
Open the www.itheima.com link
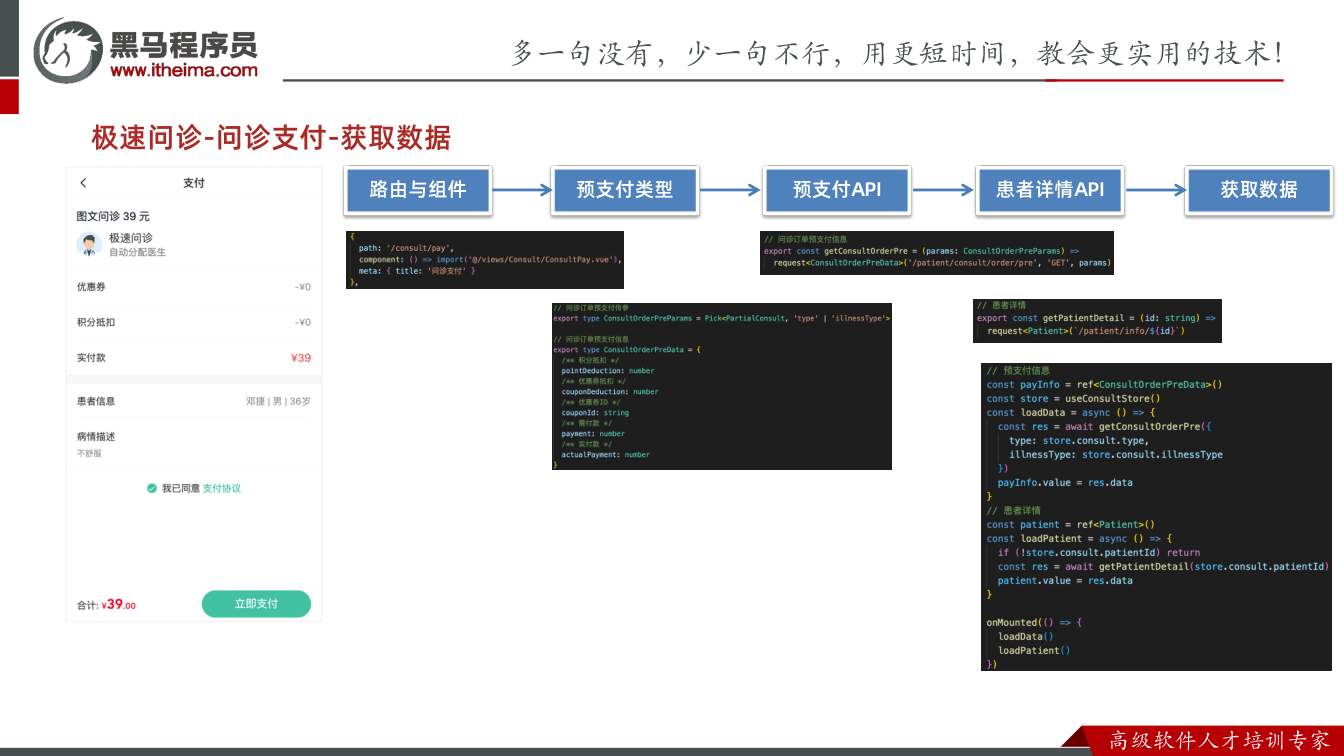pyautogui.click(x=184, y=70)
